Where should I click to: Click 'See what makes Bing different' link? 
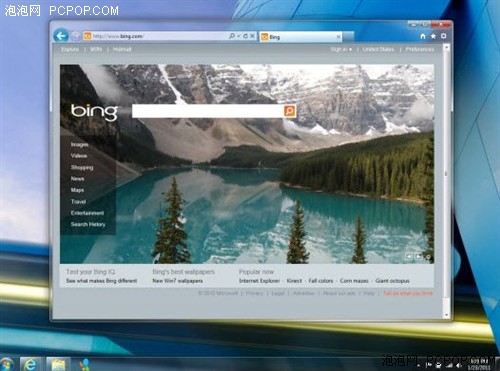click(x=102, y=281)
